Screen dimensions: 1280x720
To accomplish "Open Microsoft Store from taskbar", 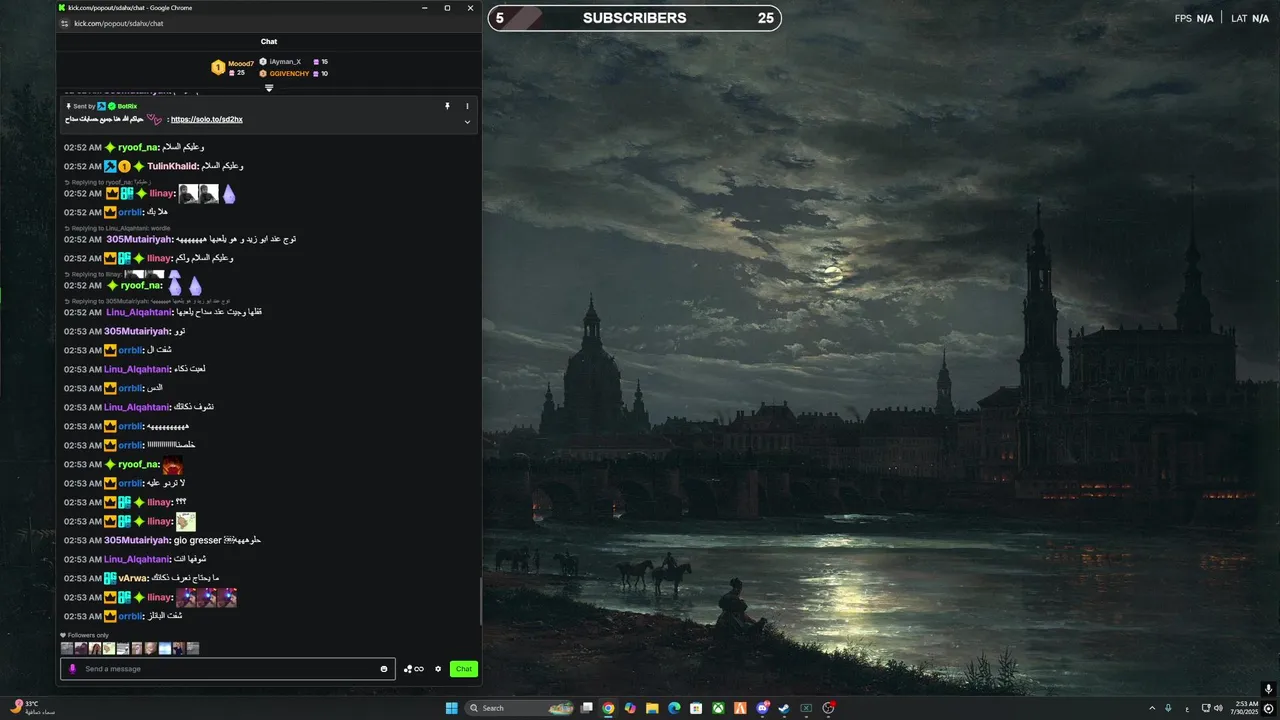I will [x=696, y=708].
